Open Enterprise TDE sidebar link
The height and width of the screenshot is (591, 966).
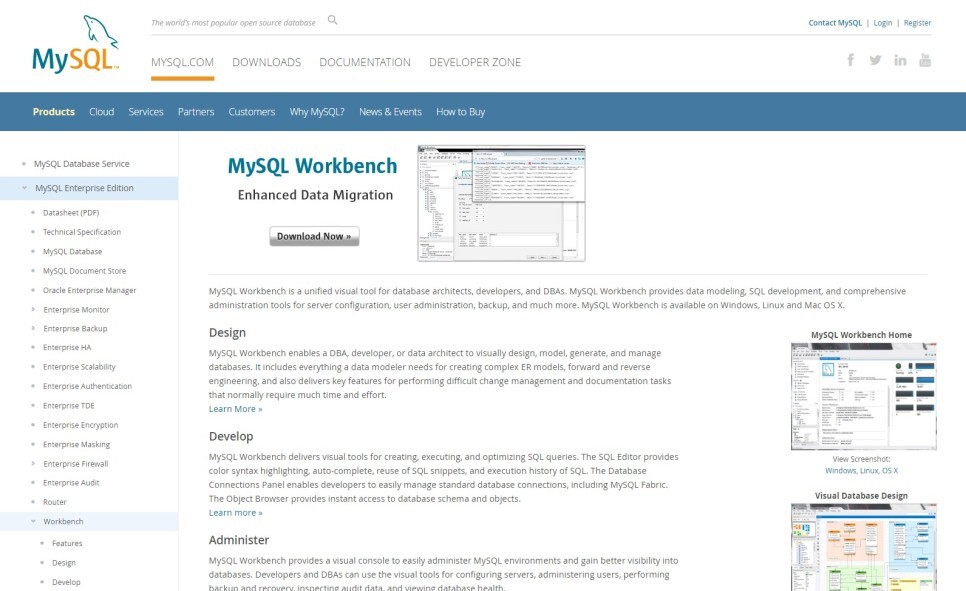tap(69, 406)
